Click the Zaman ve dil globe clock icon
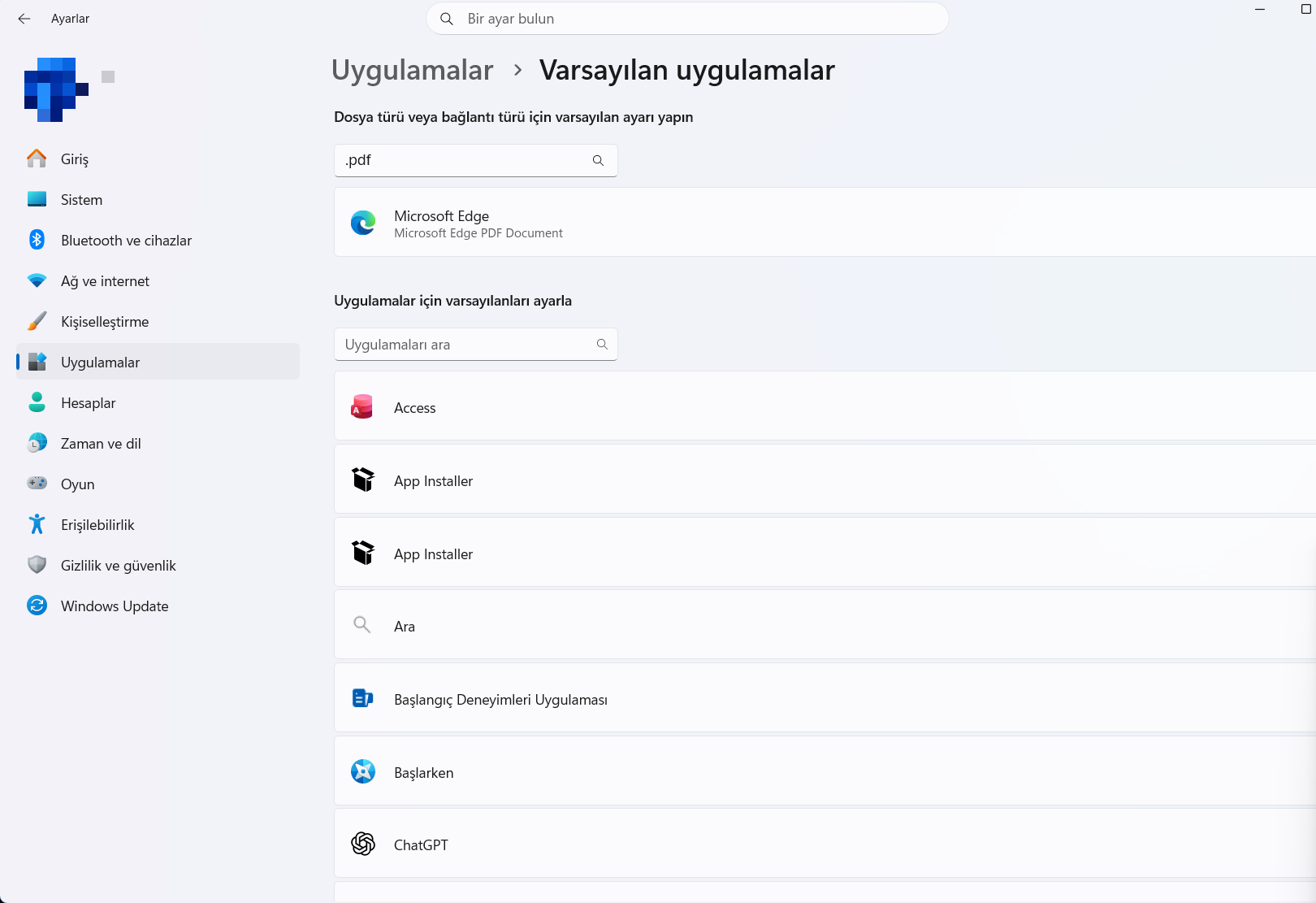Screen dimensions: 1316x903 37,443
